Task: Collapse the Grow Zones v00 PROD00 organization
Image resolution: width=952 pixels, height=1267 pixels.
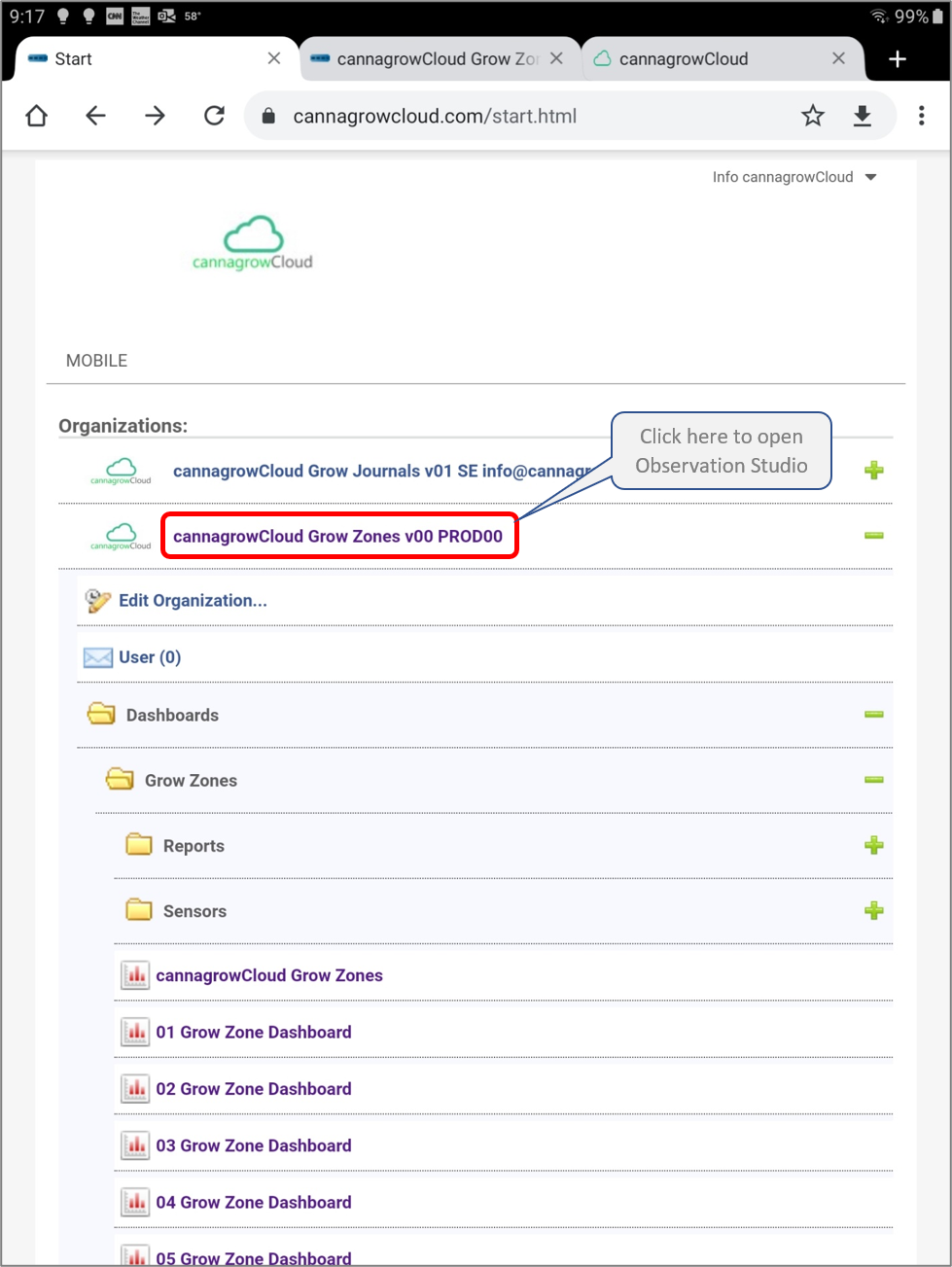Action: [x=873, y=536]
